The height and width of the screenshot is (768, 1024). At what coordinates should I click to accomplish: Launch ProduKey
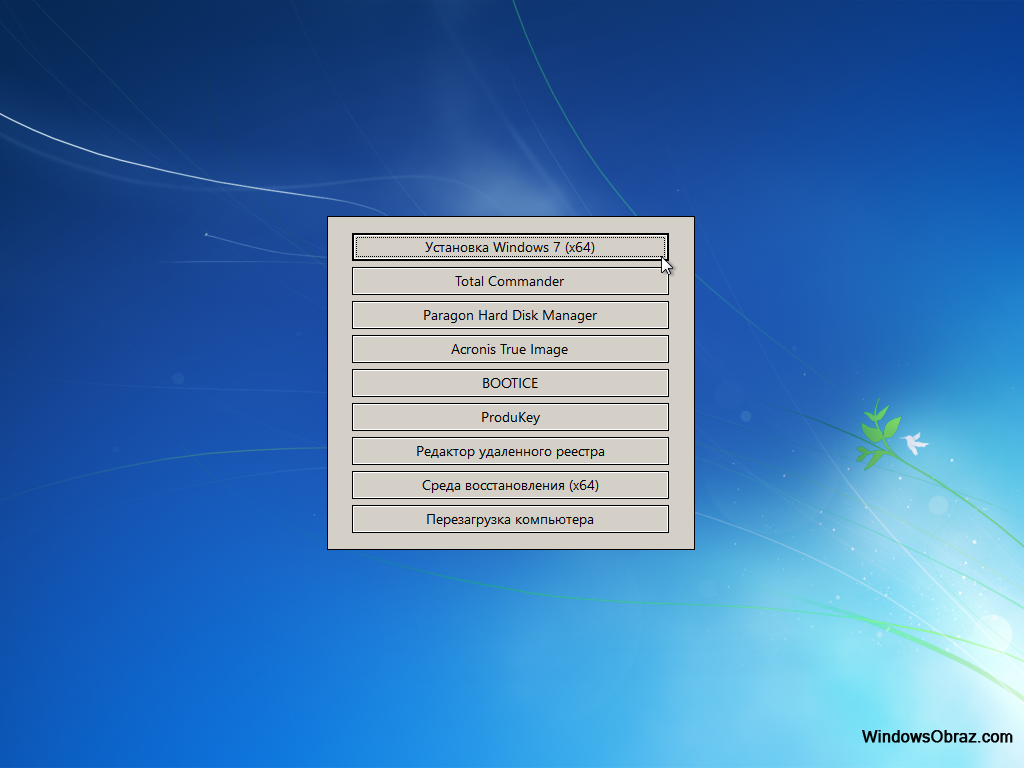(x=510, y=417)
